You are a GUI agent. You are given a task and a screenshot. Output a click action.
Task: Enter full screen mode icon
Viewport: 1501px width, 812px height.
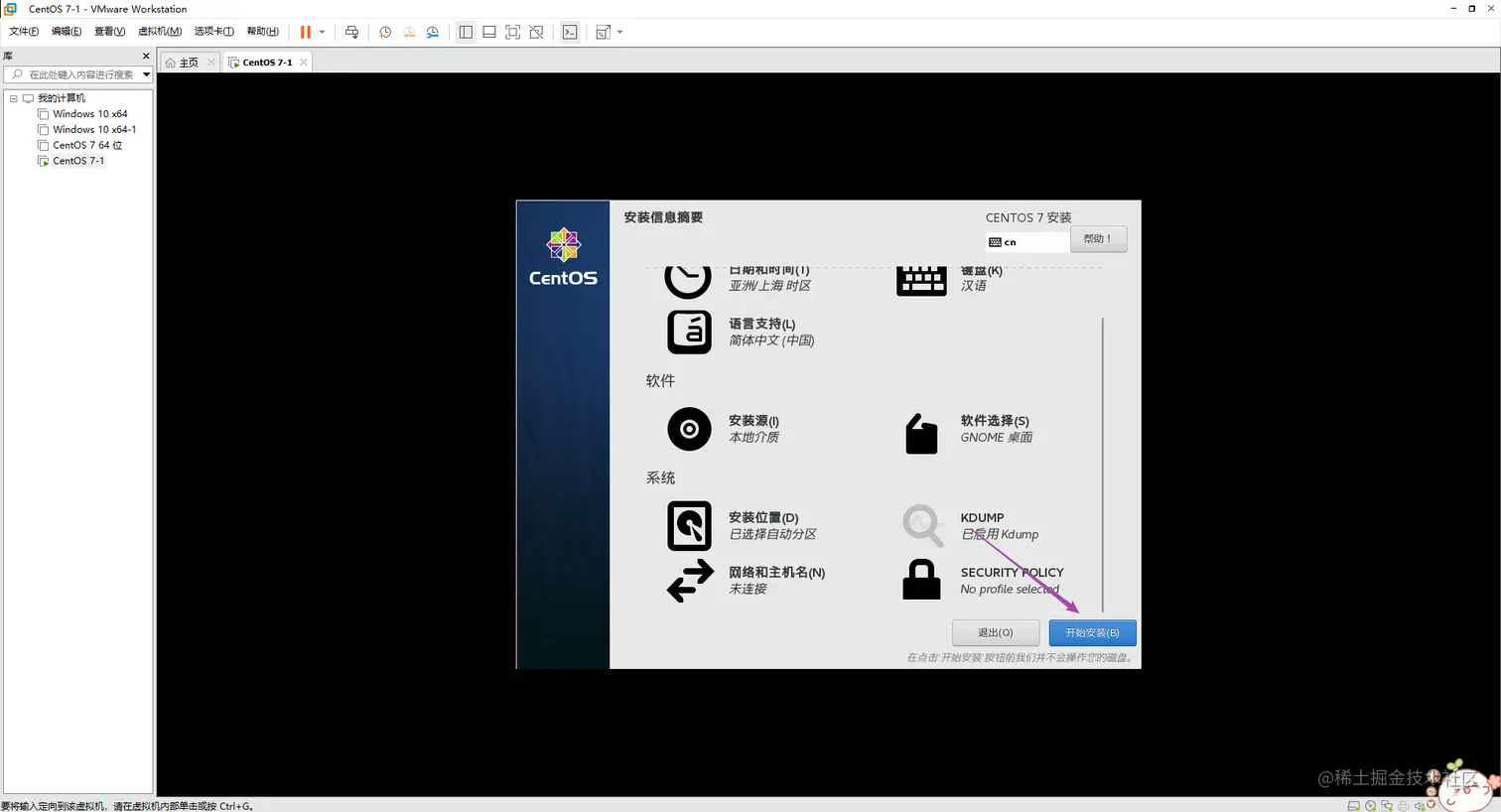point(513,32)
